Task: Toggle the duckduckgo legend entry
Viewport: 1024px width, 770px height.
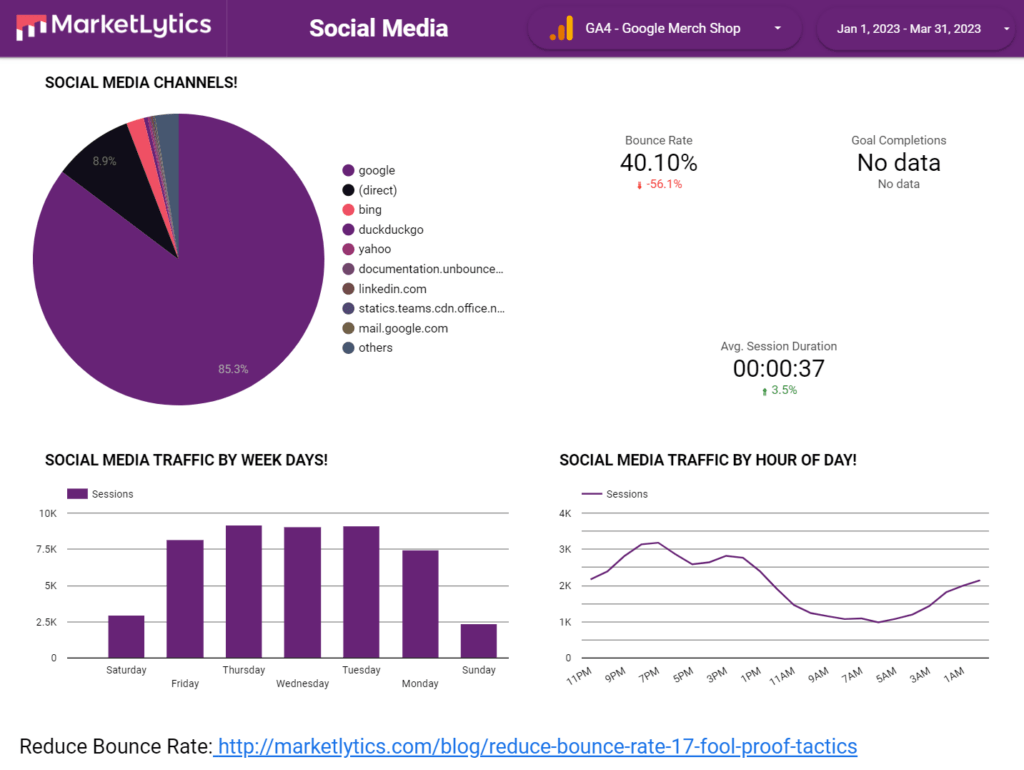Action: point(390,230)
